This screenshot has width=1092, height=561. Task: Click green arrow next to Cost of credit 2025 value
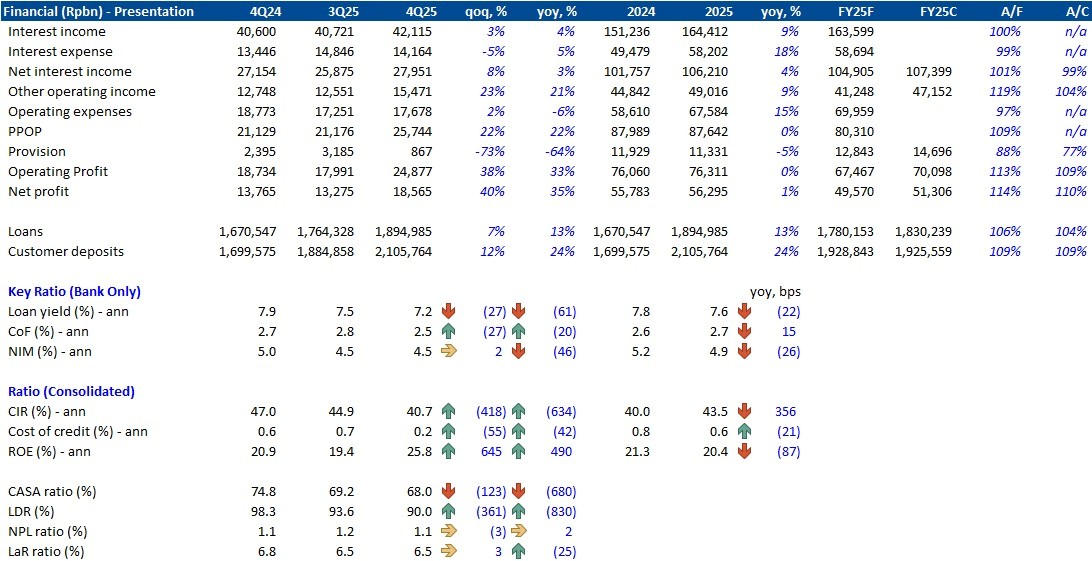pos(744,431)
